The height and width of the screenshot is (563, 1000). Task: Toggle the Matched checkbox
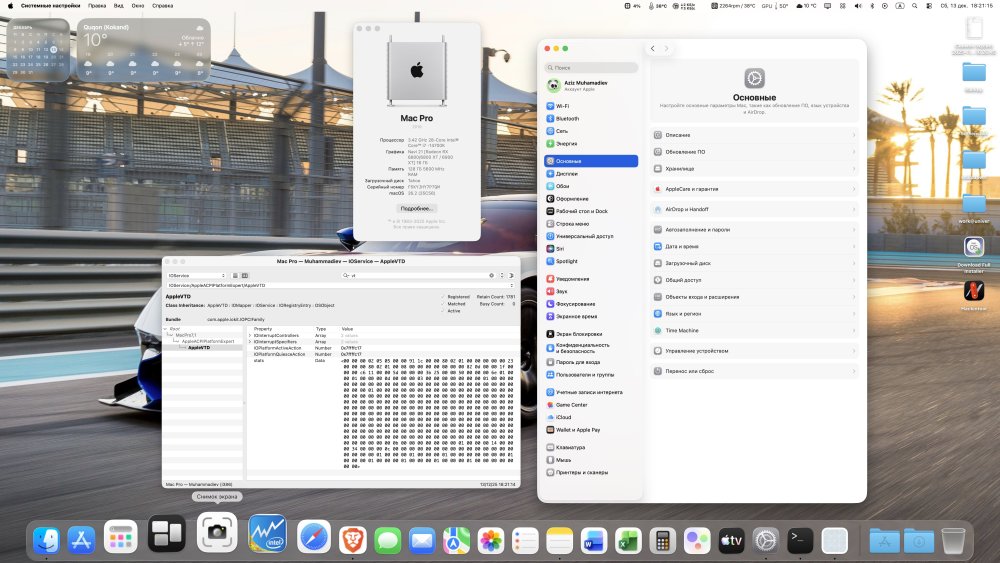(x=443, y=304)
